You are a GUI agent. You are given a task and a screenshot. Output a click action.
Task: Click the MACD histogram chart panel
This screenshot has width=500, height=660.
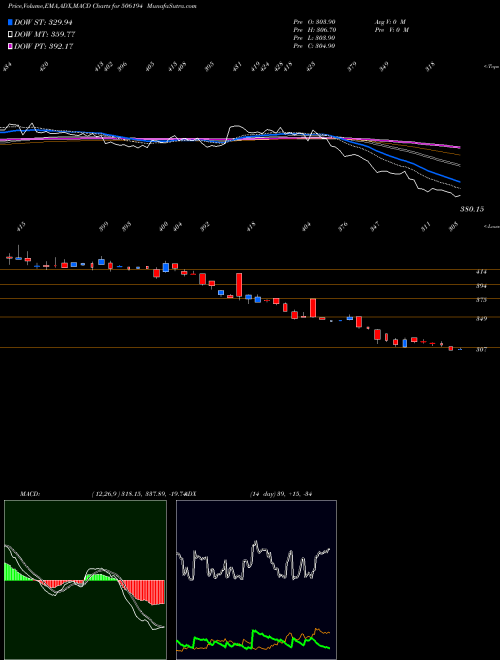[85, 580]
